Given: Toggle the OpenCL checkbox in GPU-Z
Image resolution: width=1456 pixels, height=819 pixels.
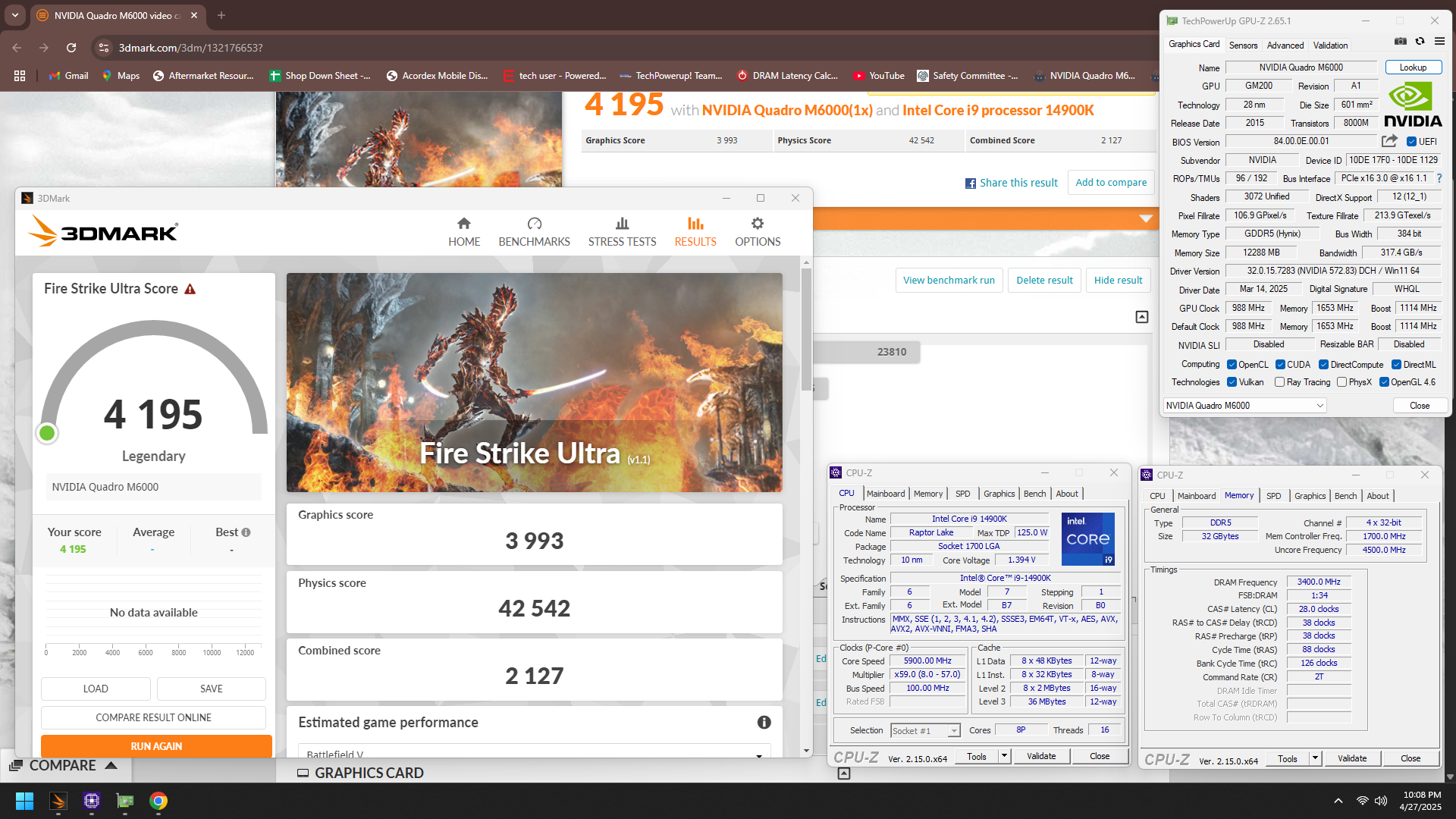Looking at the screenshot, I should click(x=1232, y=365).
